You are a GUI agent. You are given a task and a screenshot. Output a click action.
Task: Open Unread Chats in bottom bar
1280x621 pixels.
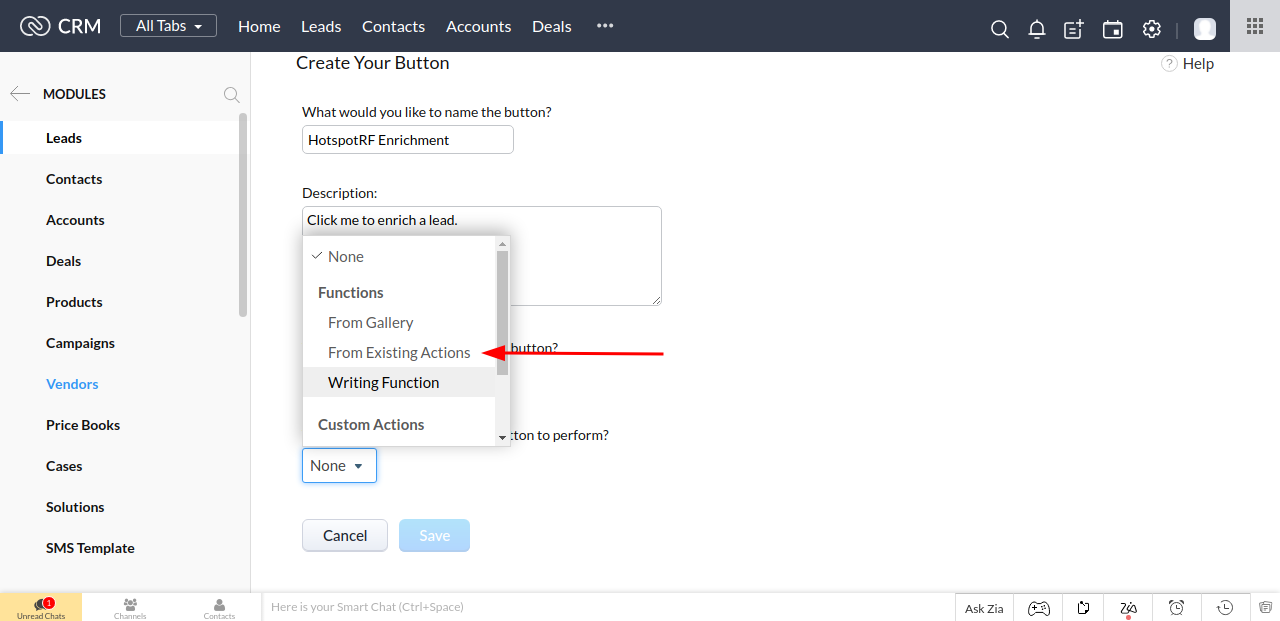41,608
